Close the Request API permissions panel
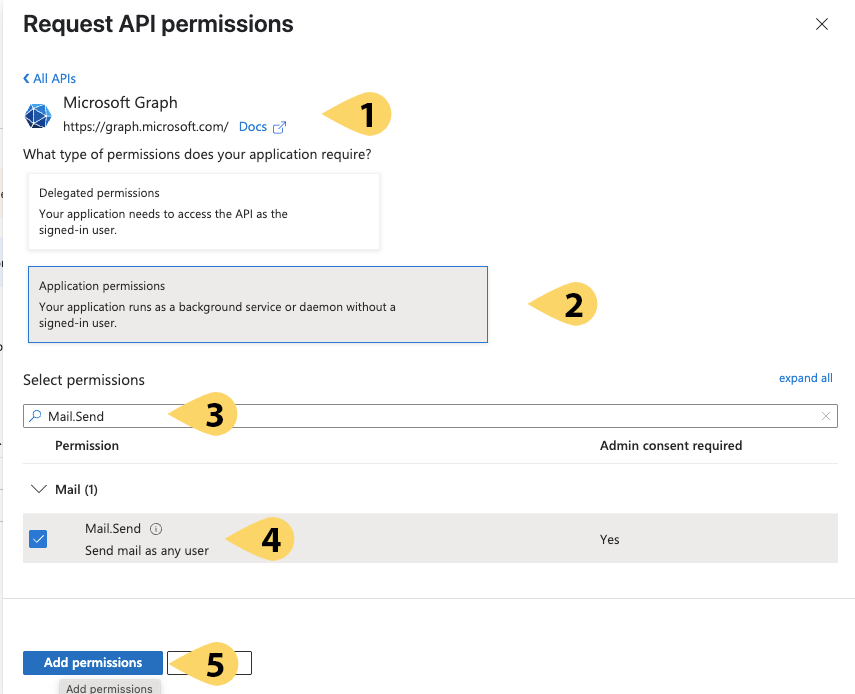Screen dimensions: 855x694 click(x=821, y=24)
